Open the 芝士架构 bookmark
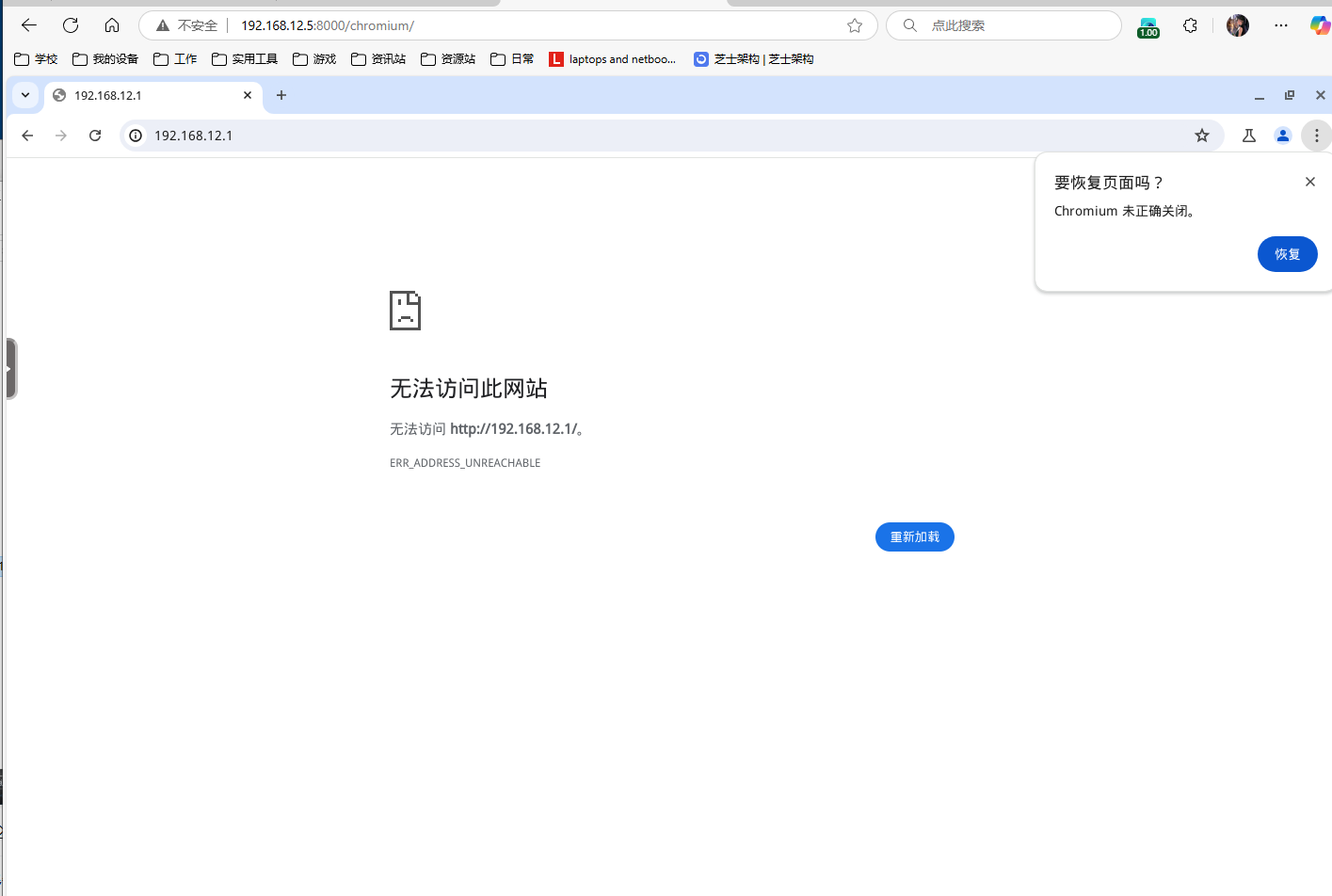The height and width of the screenshot is (896, 1332). click(754, 59)
